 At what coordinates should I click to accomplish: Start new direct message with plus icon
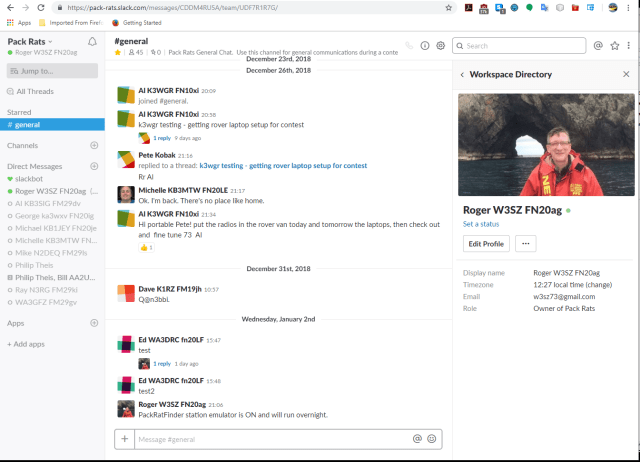[x=94, y=166]
